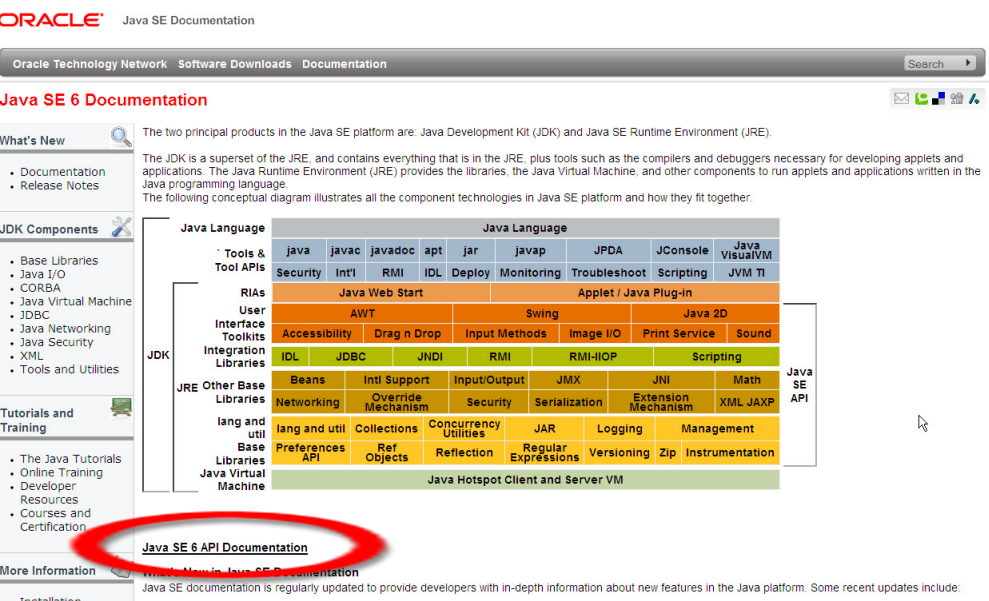Click Swing block in the diagram
This screenshot has width=989, height=601.
click(x=542, y=314)
